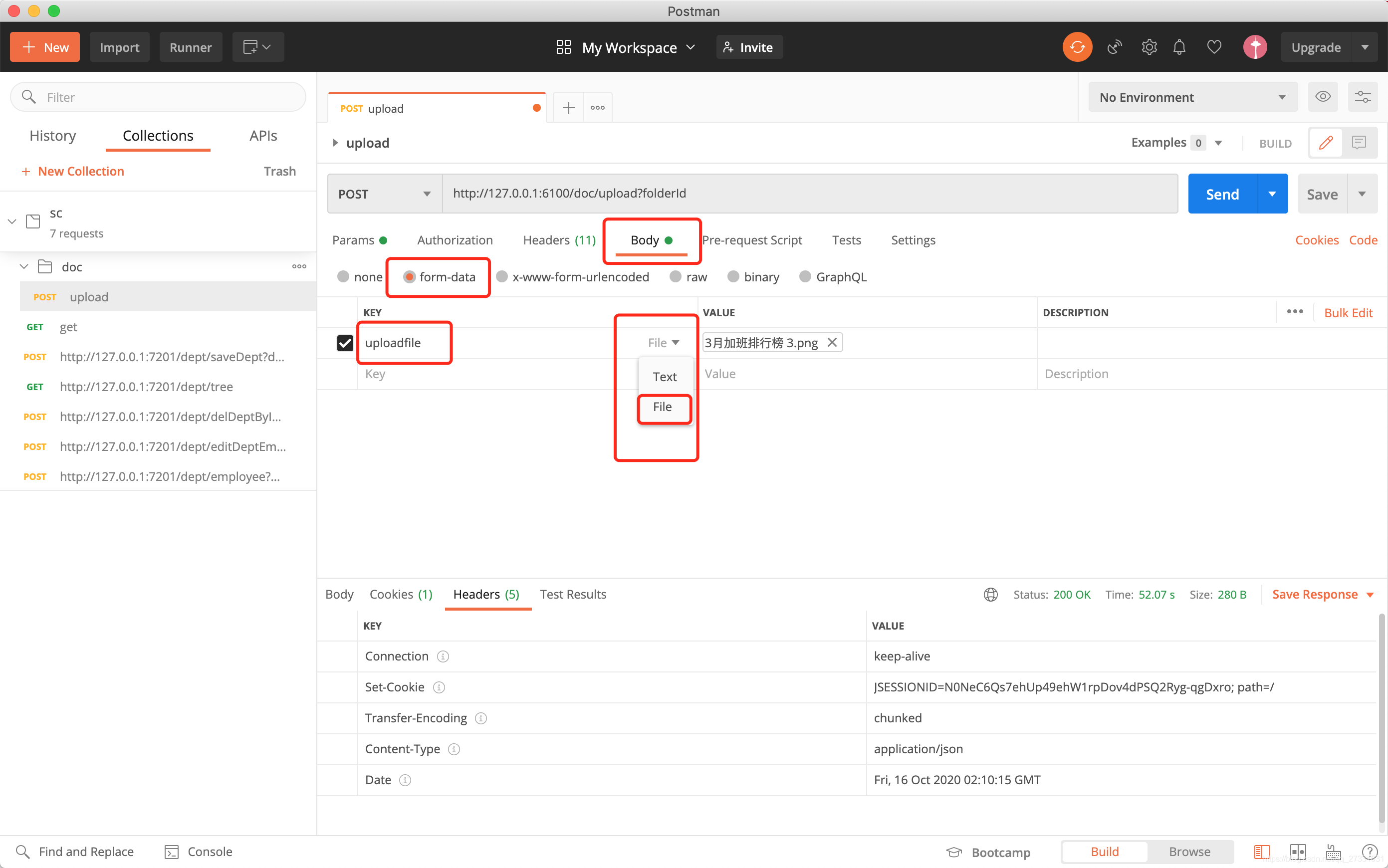
Task: Click the heart icon in header
Action: coord(1214,47)
